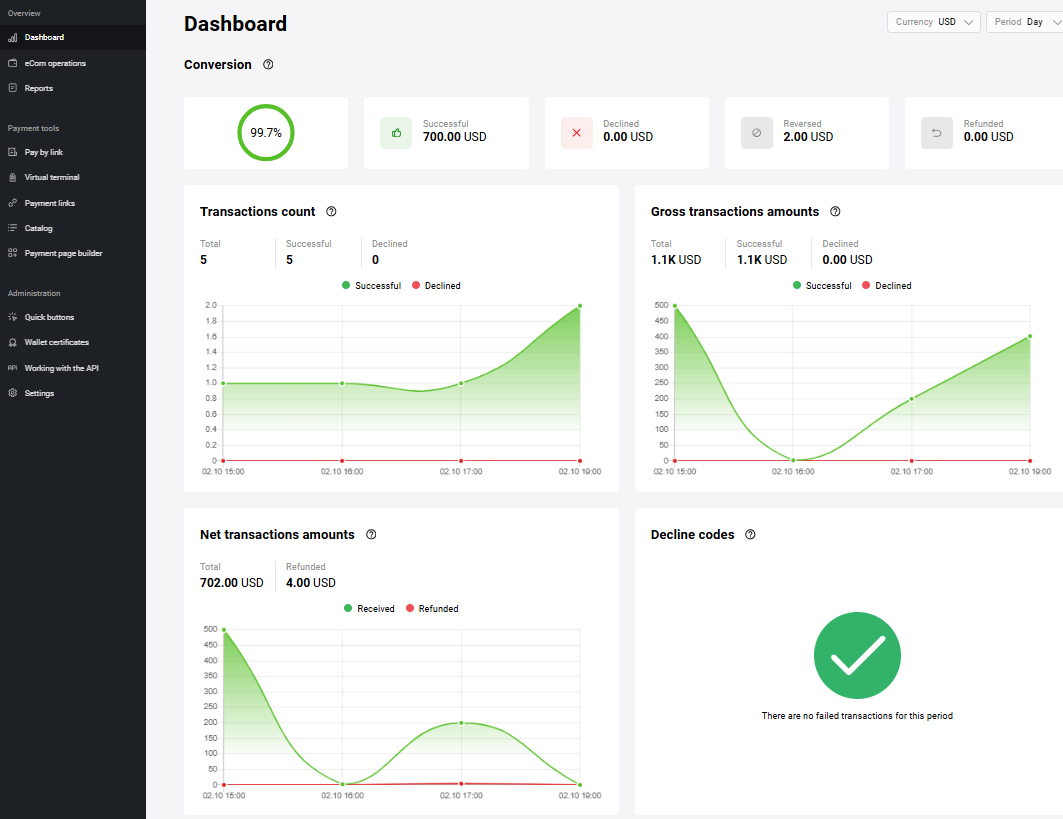Open eCom operations in the sidebar
Screen dimensions: 1063x819
[55, 63]
